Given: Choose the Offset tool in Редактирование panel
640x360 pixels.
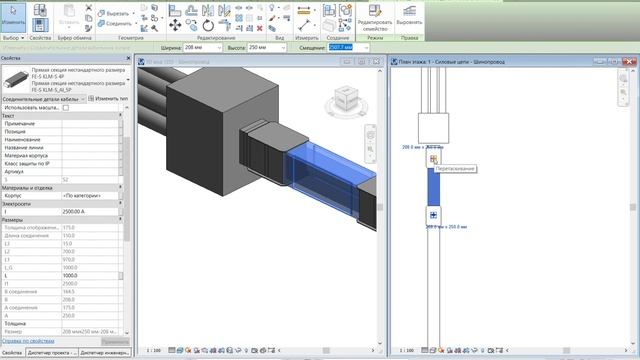Looking at the screenshot, I should [191, 10].
